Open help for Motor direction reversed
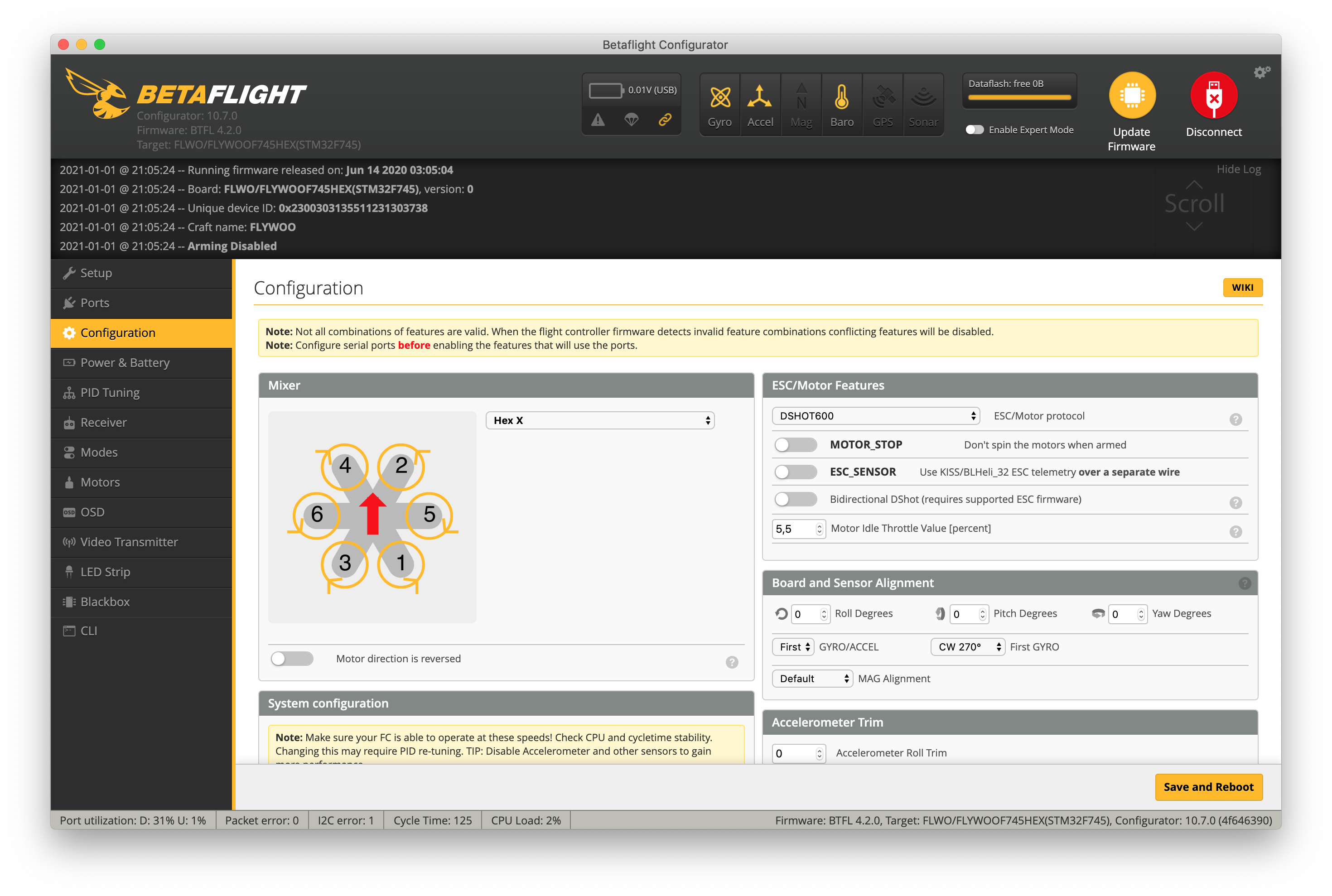This screenshot has width=1332, height=896. [x=731, y=662]
